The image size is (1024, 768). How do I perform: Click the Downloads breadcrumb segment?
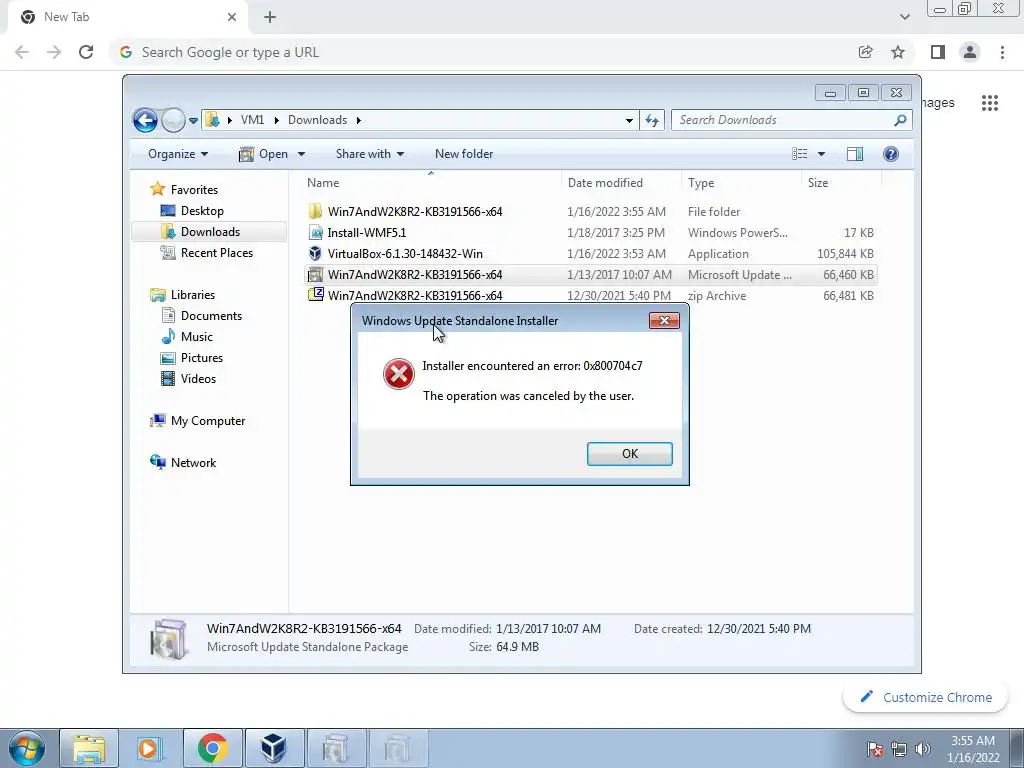[317, 120]
